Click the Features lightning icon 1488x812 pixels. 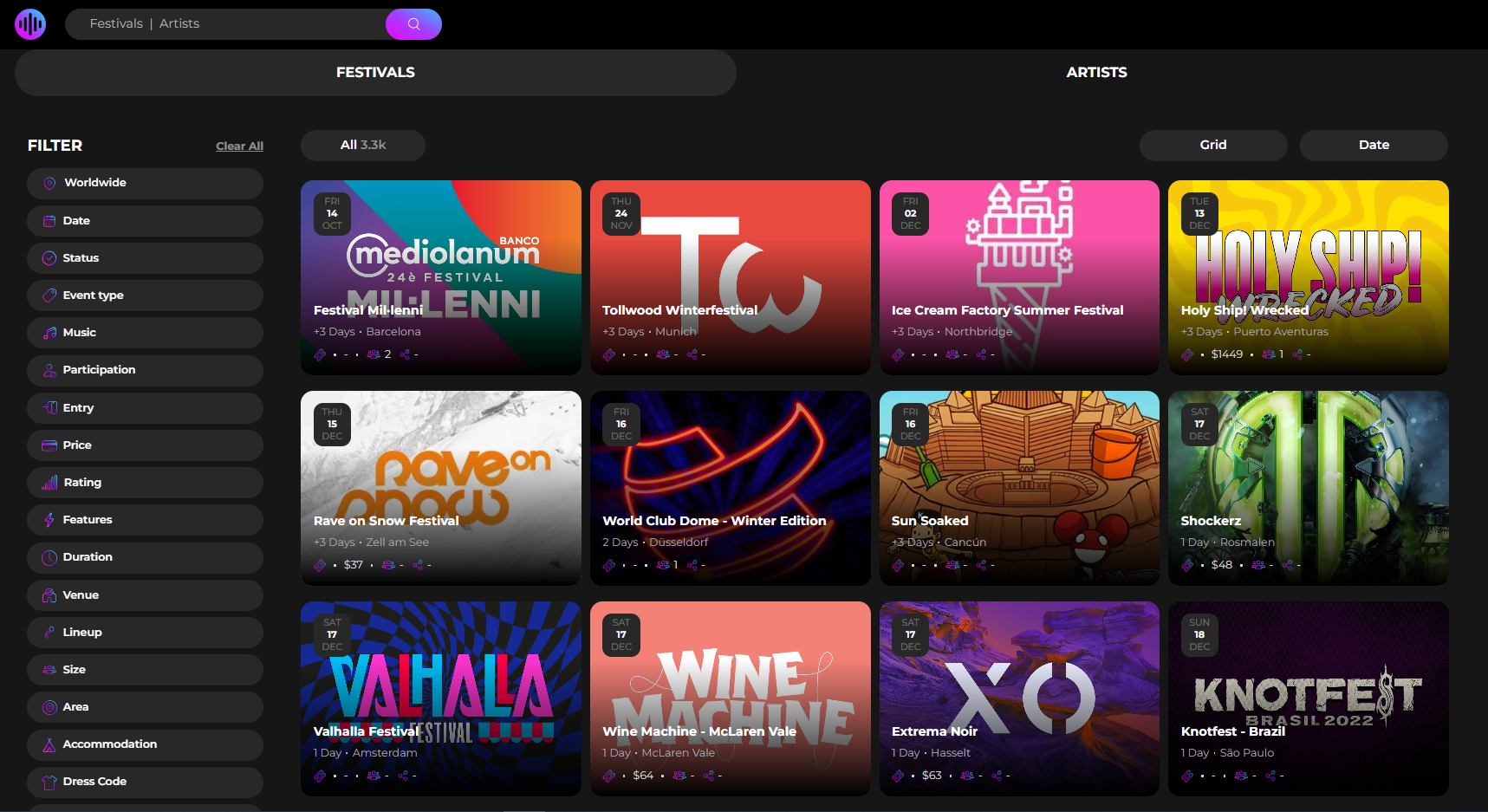pos(49,520)
